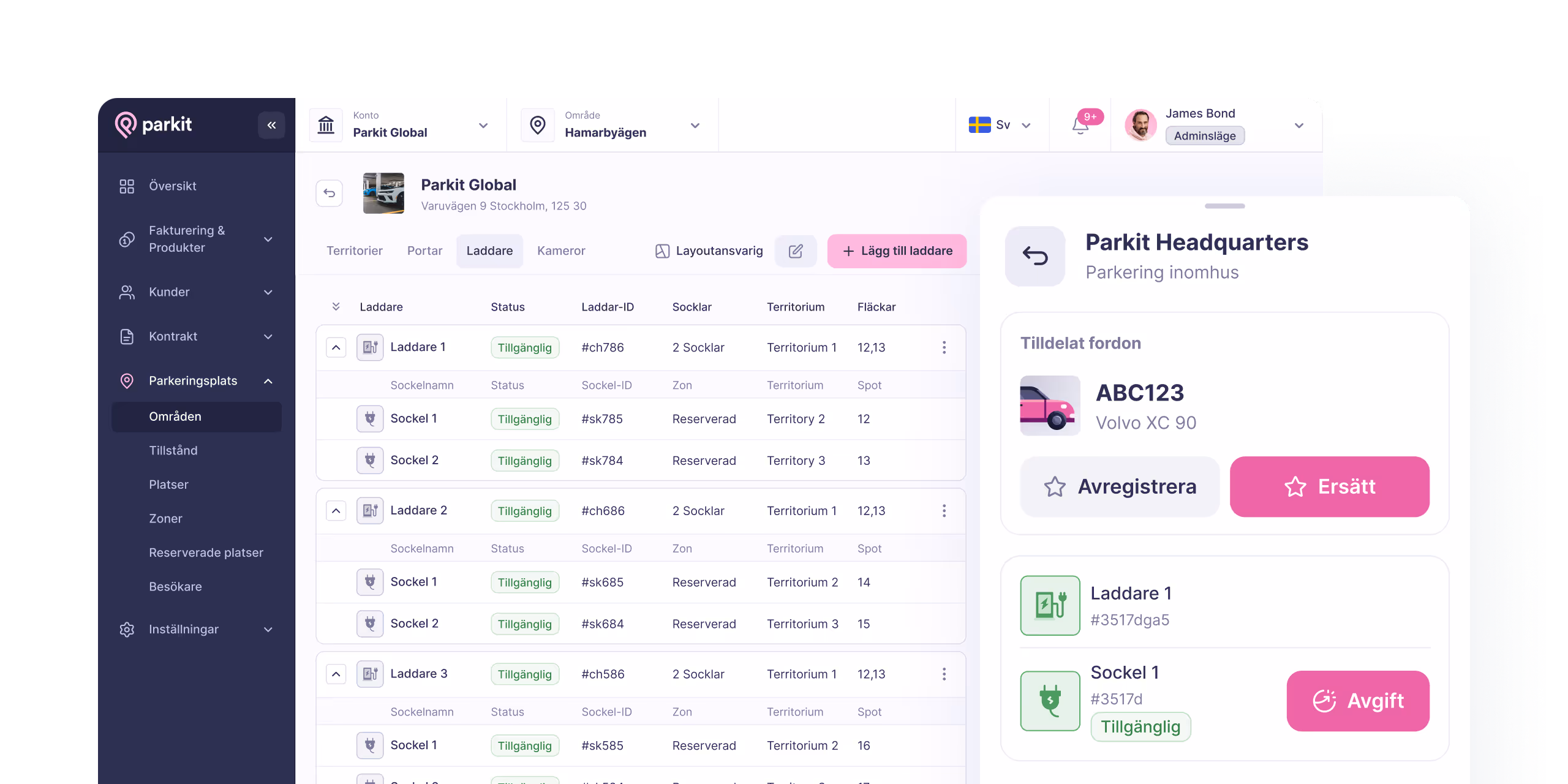1568x784 pixels.
Task: Click back arrow next to Parkit Global
Action: click(330, 194)
